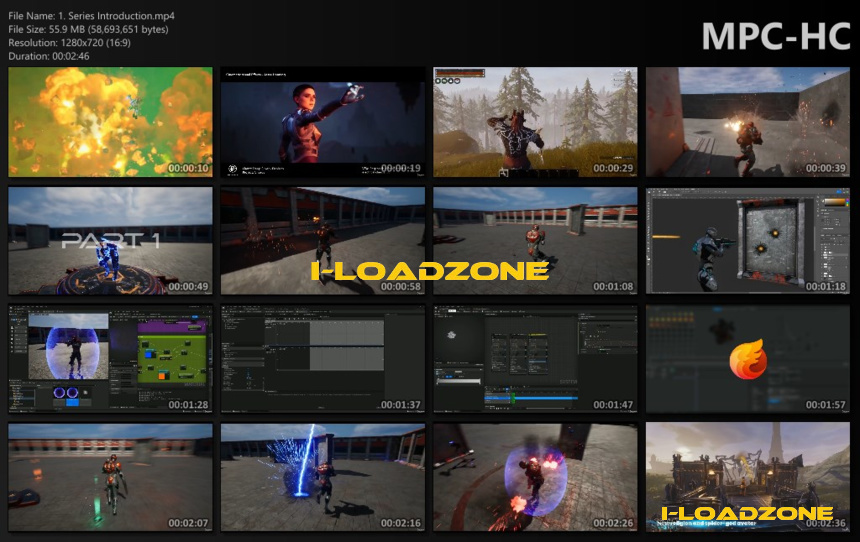Open the thumbnail stamped 00:00:39
This screenshot has height=542, width=860.
[x=748, y=122]
